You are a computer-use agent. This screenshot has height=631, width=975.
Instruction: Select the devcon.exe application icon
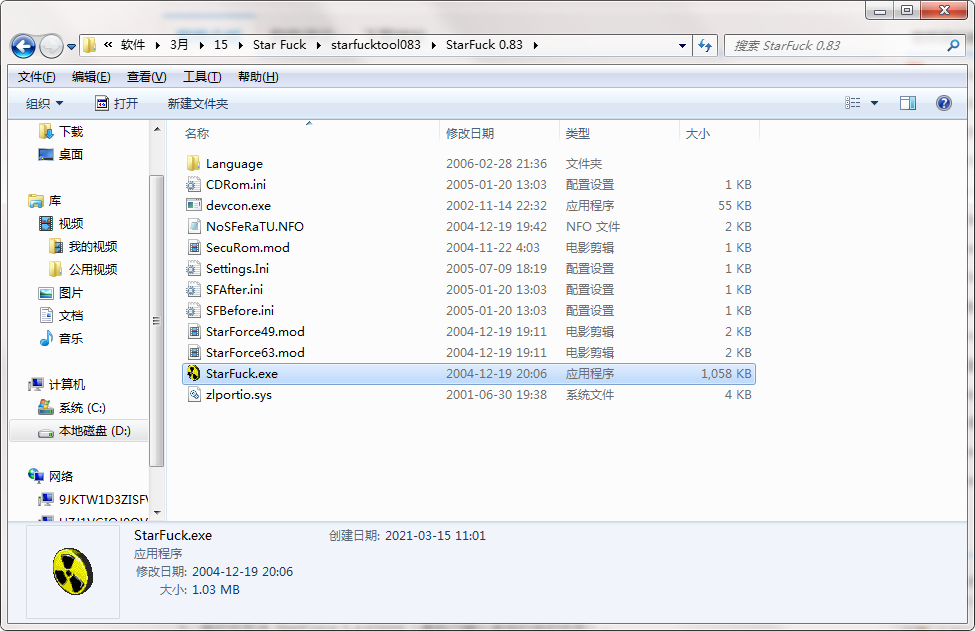193,205
